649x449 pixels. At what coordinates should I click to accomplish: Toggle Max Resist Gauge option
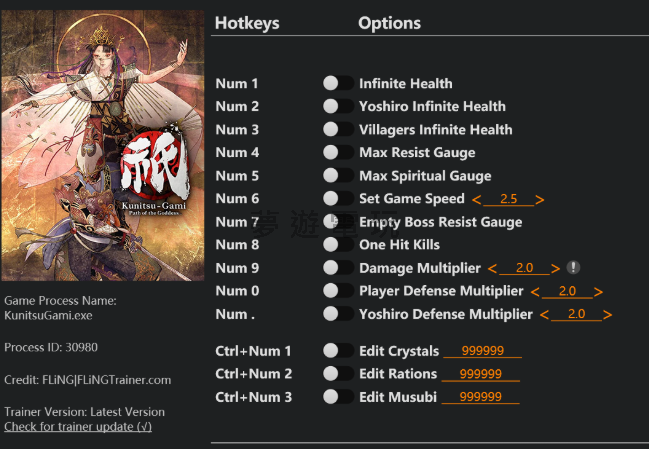pyautogui.click(x=338, y=153)
